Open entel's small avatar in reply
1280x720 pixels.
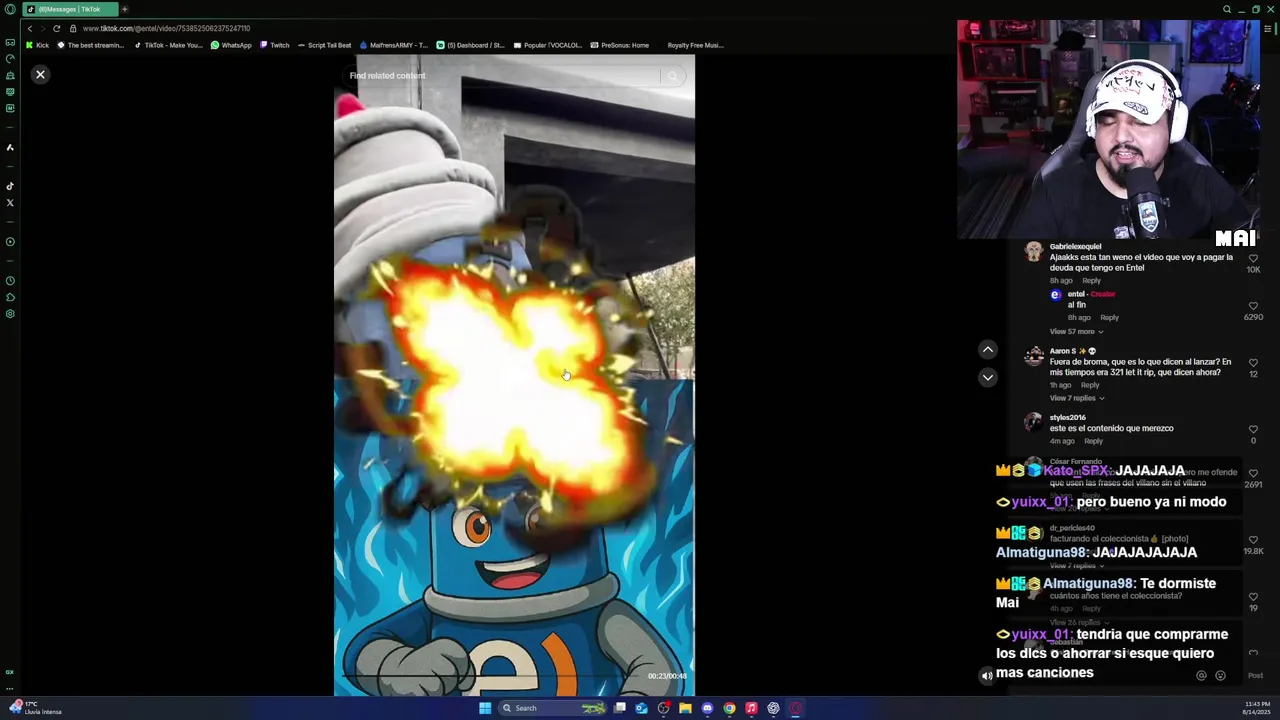point(1055,295)
